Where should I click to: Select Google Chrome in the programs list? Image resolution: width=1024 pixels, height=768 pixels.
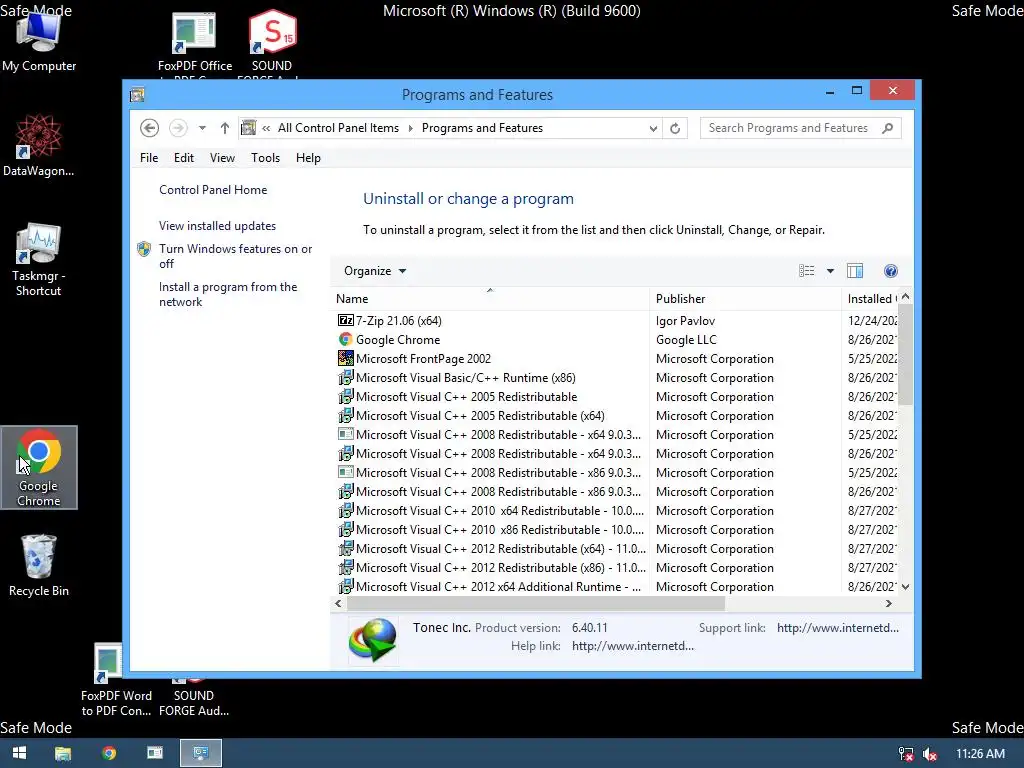click(398, 340)
